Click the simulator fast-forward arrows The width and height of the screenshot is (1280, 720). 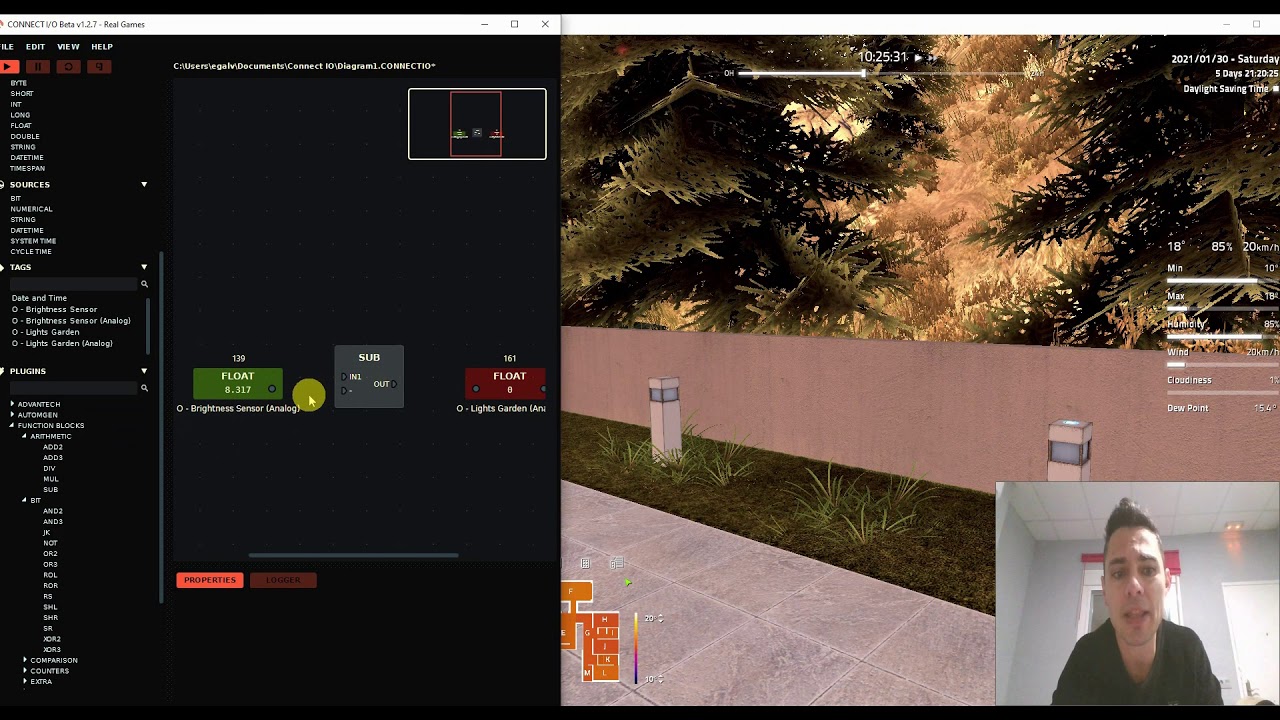[x=932, y=58]
